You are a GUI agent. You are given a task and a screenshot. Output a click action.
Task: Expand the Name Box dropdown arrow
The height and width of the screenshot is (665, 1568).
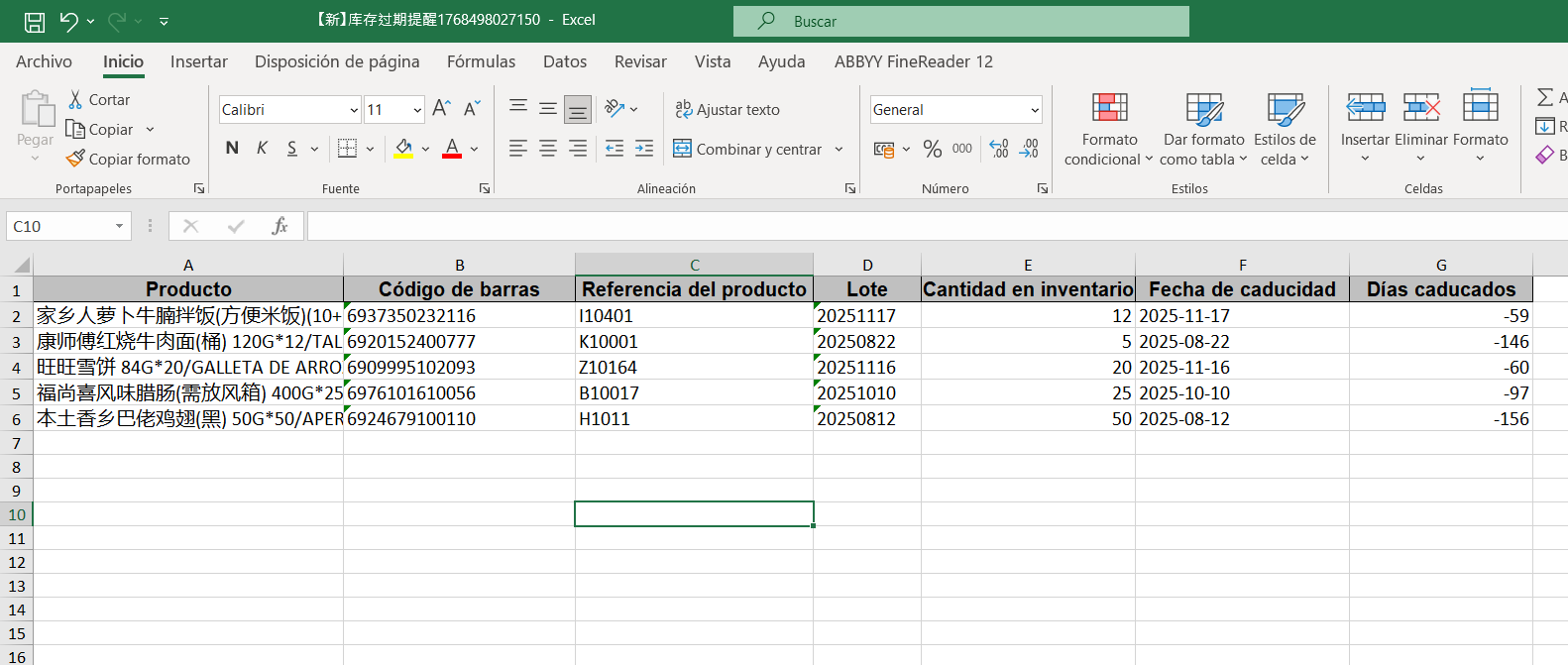120,226
